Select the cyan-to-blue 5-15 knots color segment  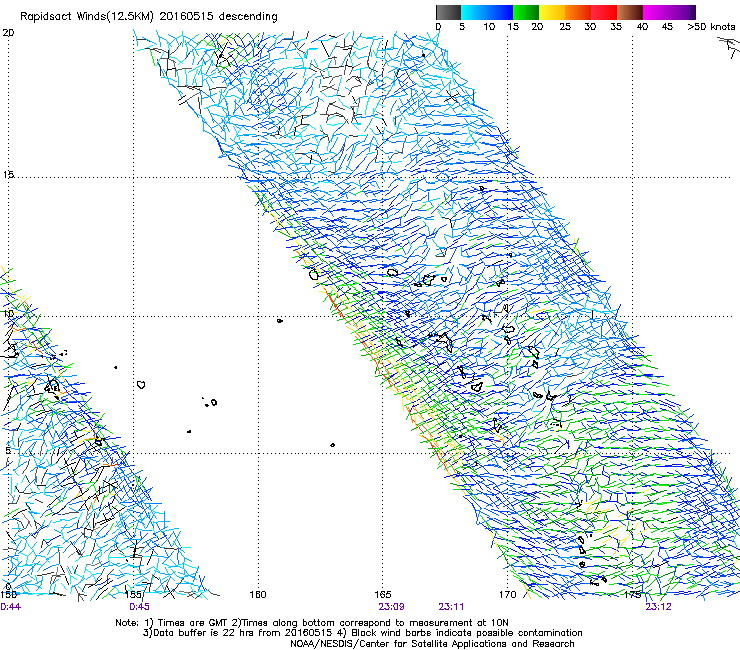[487, 12]
